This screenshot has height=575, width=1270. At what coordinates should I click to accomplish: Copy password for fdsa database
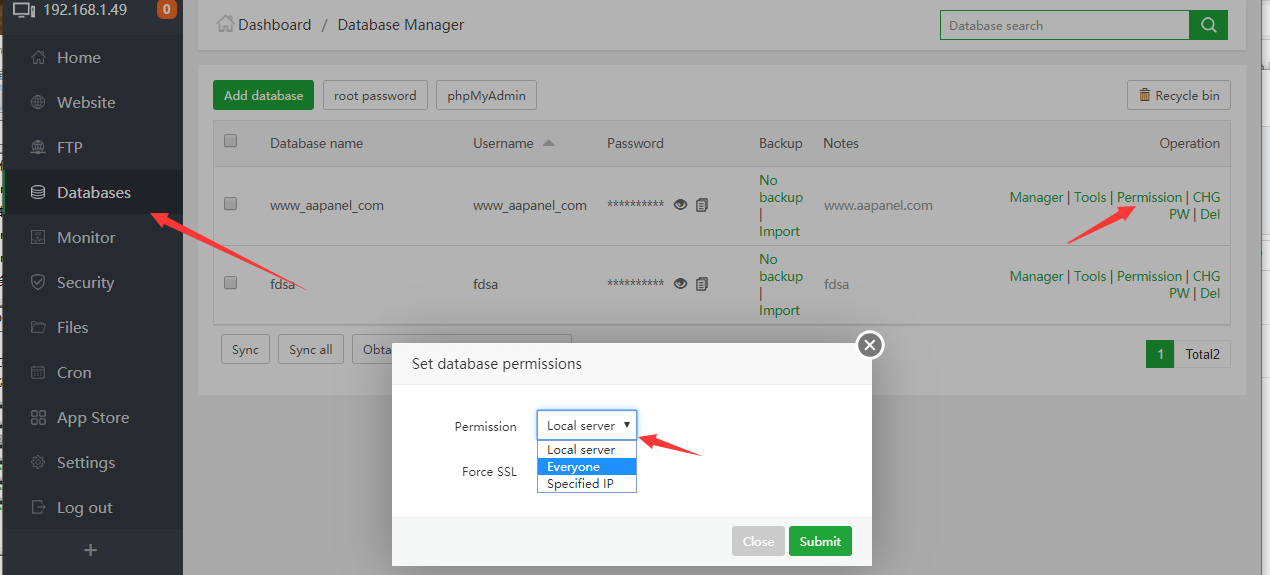click(702, 284)
